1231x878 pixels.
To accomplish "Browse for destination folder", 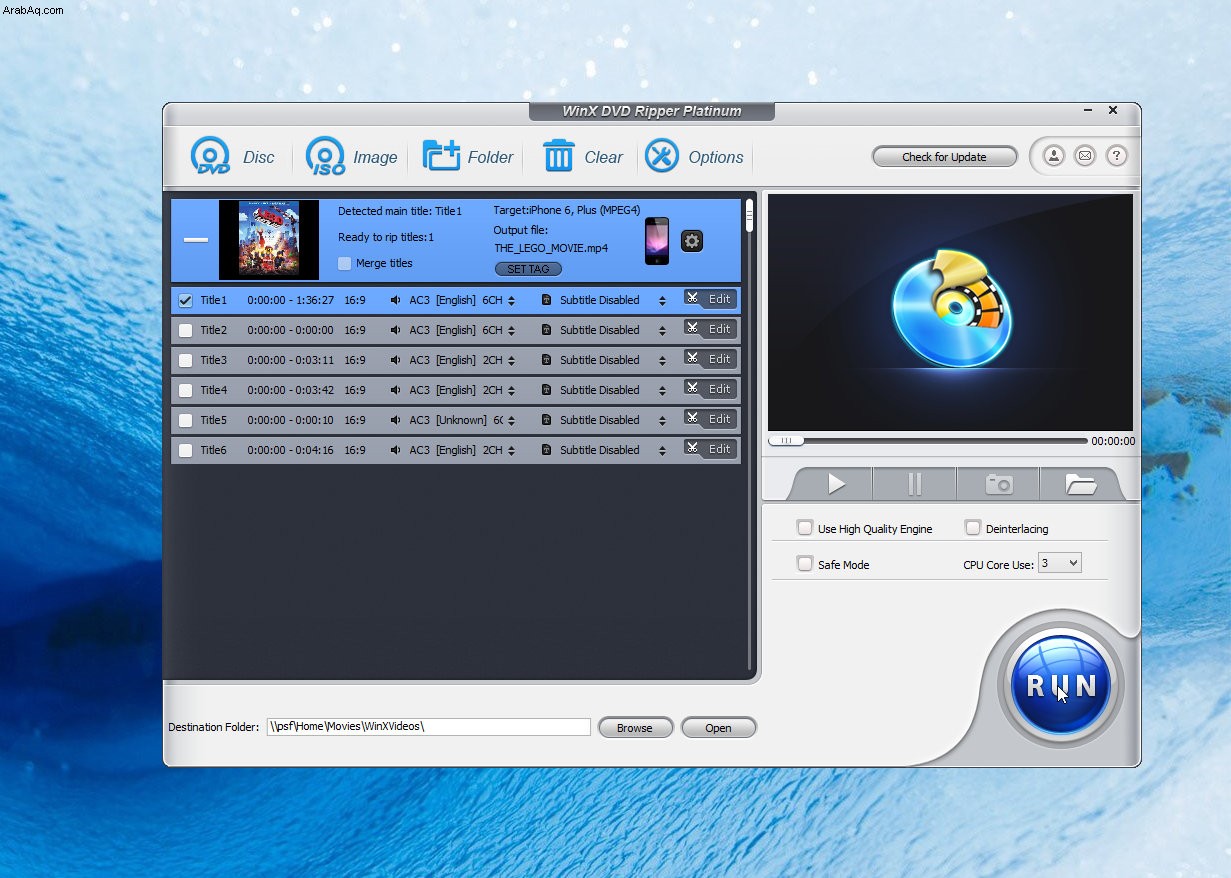I will coord(634,728).
